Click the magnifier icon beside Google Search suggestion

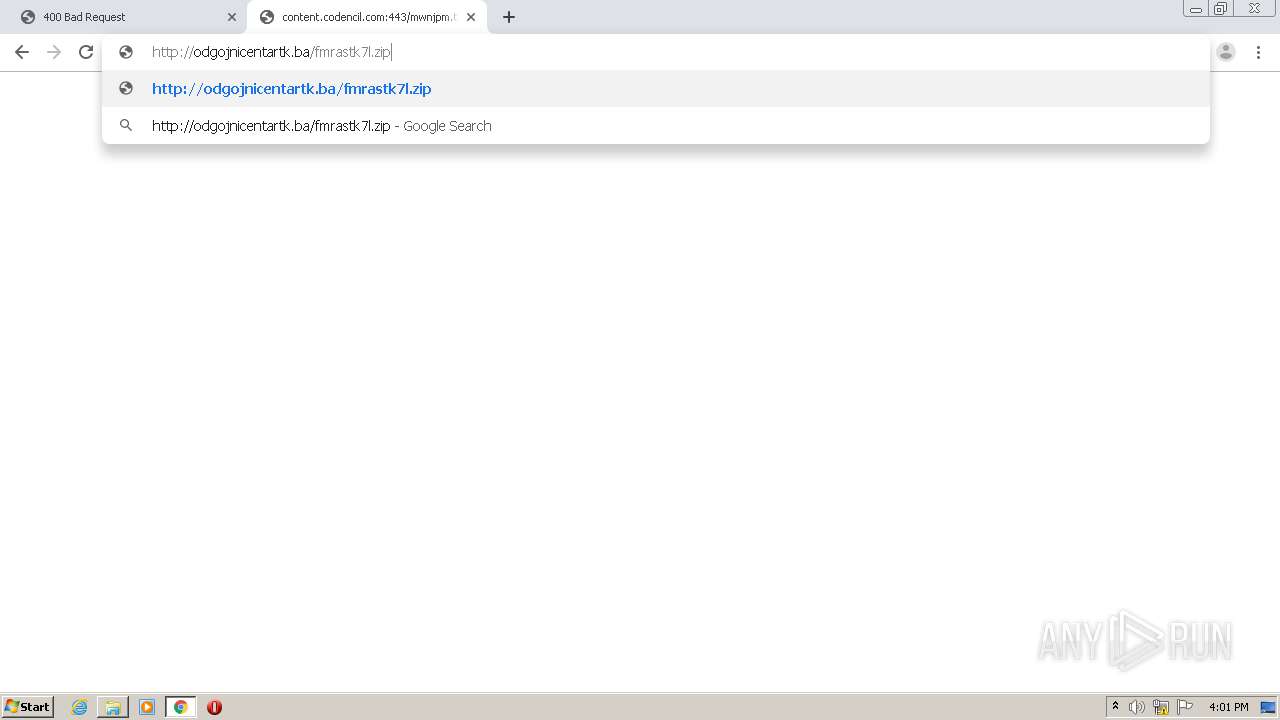tap(126, 125)
